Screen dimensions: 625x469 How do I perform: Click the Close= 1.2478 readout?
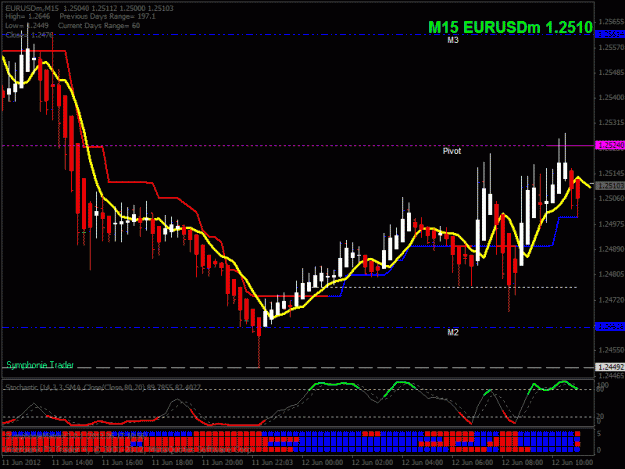[29, 35]
